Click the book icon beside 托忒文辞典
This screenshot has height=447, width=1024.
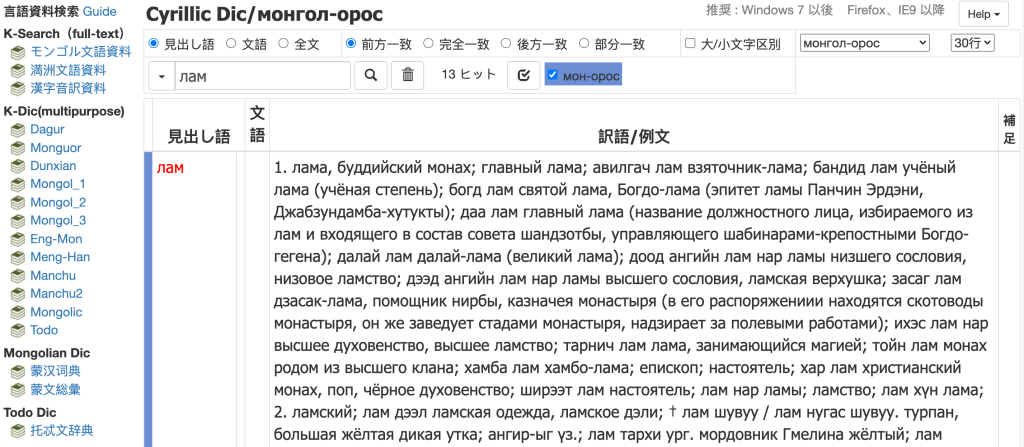tap(17, 431)
